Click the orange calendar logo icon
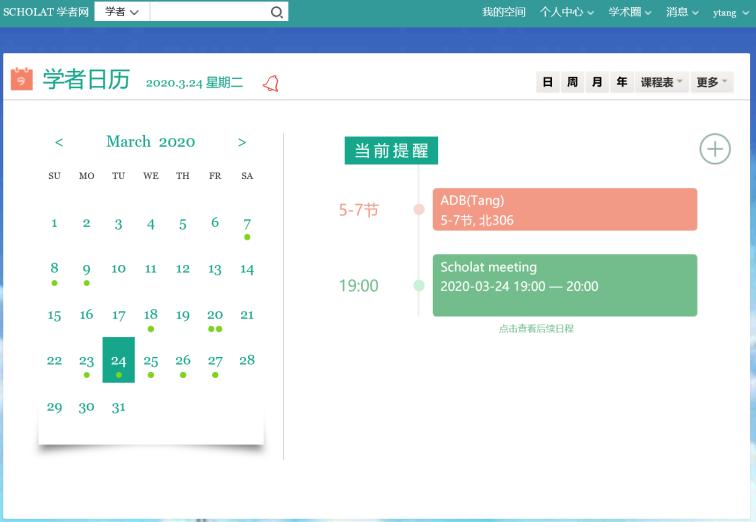The height and width of the screenshot is (522, 756). pos(22,80)
